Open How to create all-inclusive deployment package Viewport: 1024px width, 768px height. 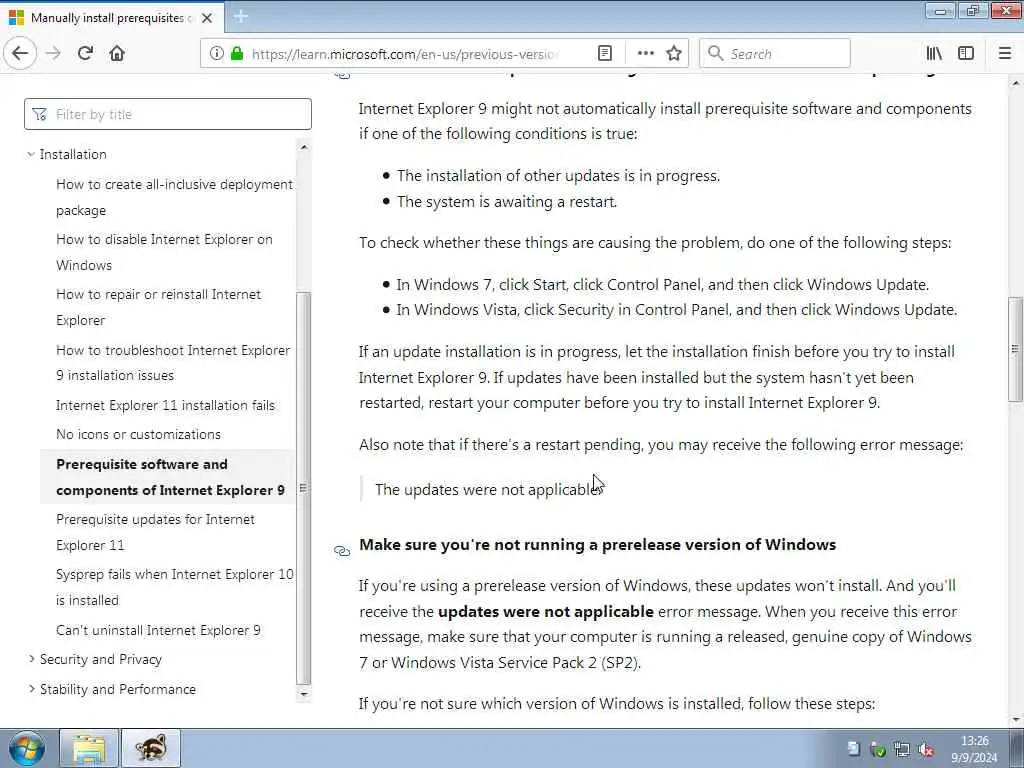(x=174, y=197)
